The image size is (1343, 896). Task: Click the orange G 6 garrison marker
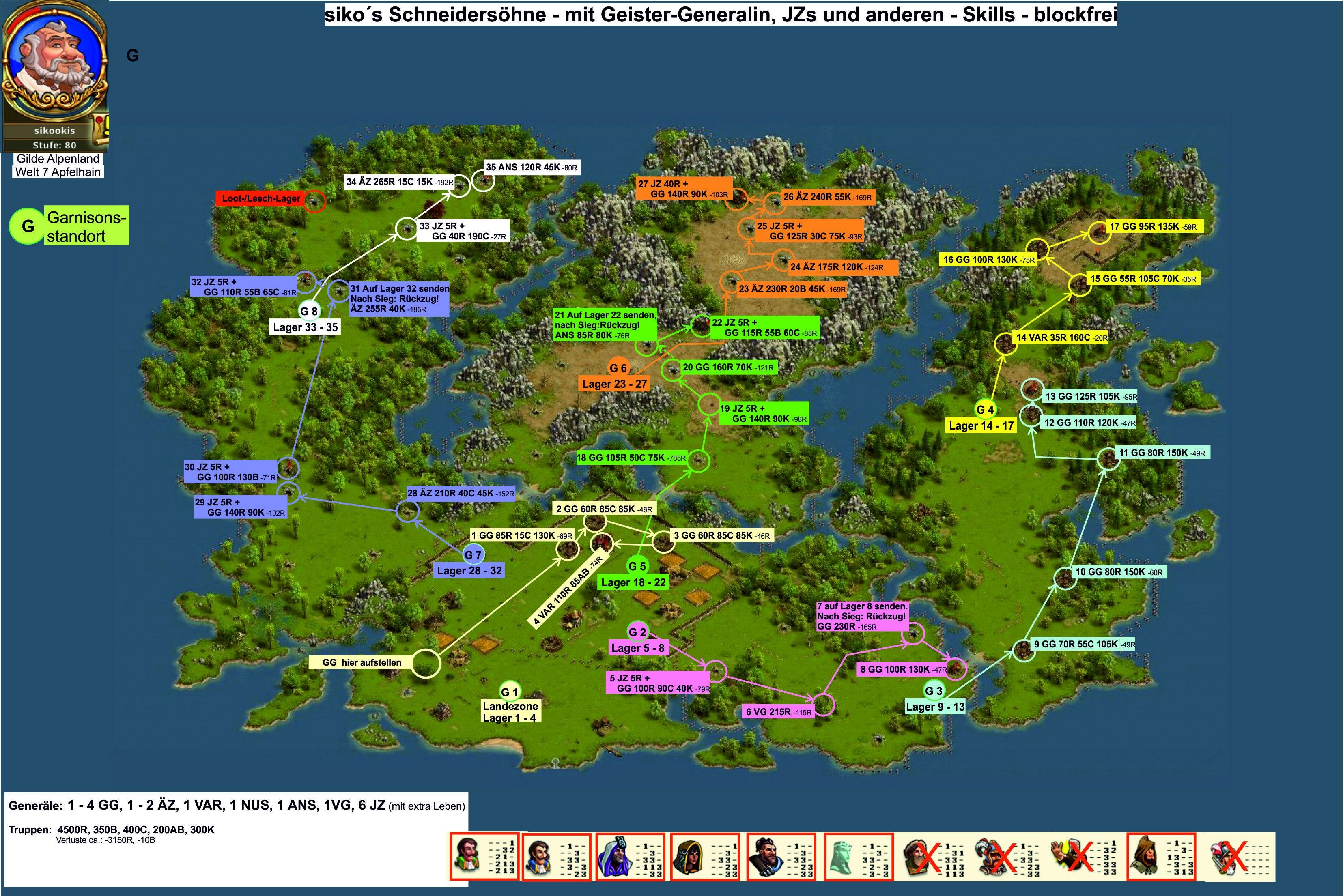pyautogui.click(x=618, y=368)
